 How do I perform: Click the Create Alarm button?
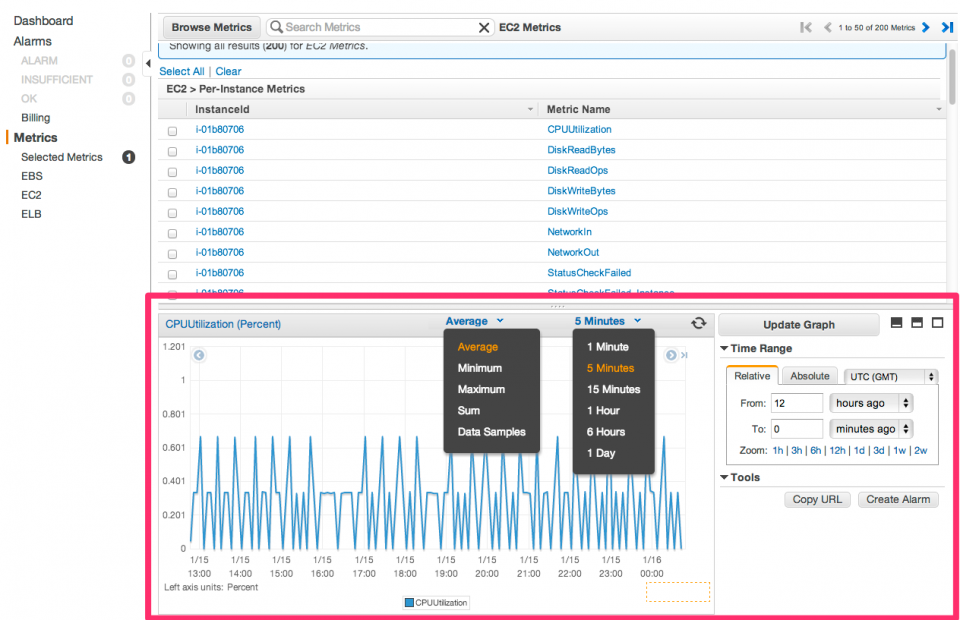point(897,499)
